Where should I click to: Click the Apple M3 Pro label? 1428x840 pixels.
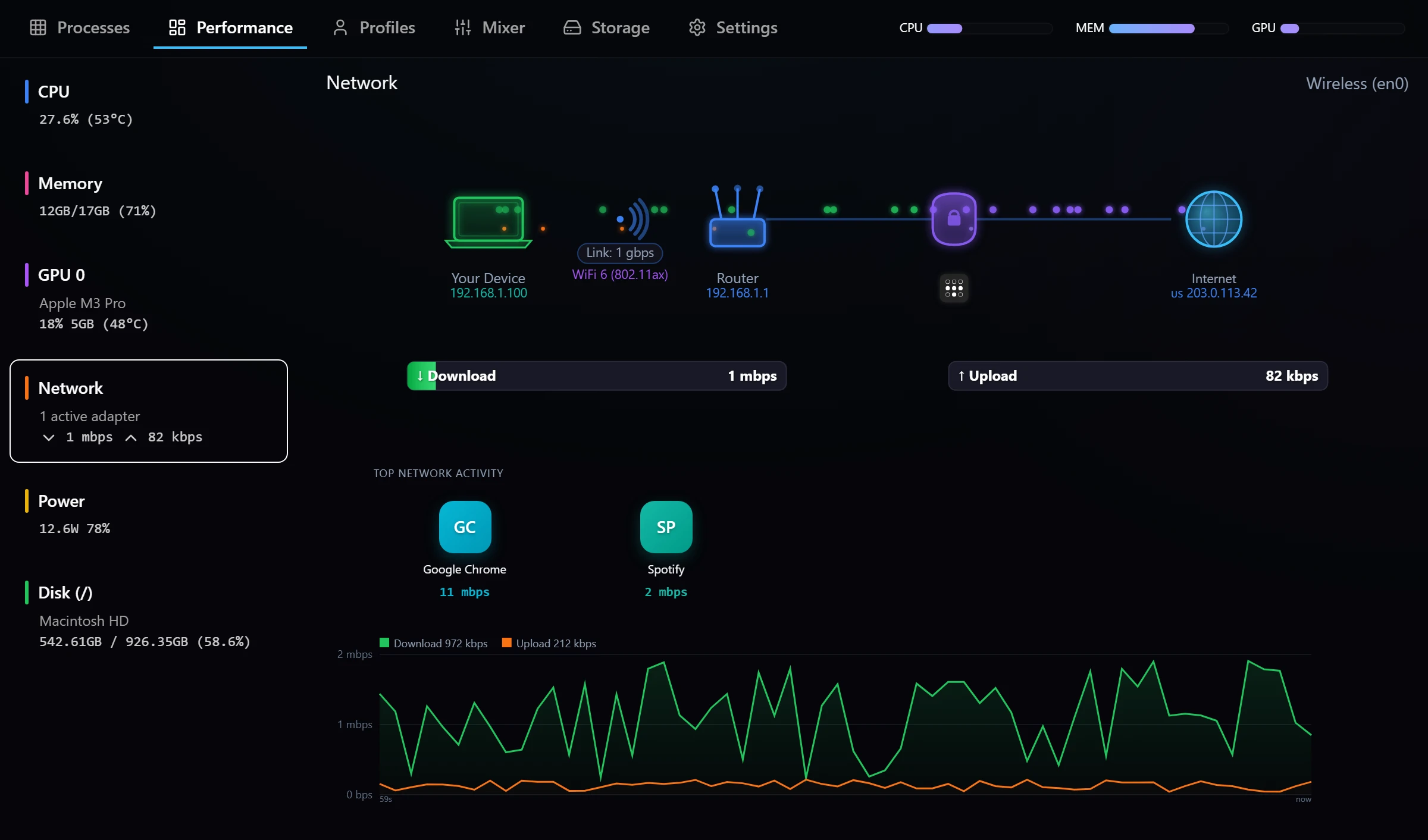[x=82, y=303]
